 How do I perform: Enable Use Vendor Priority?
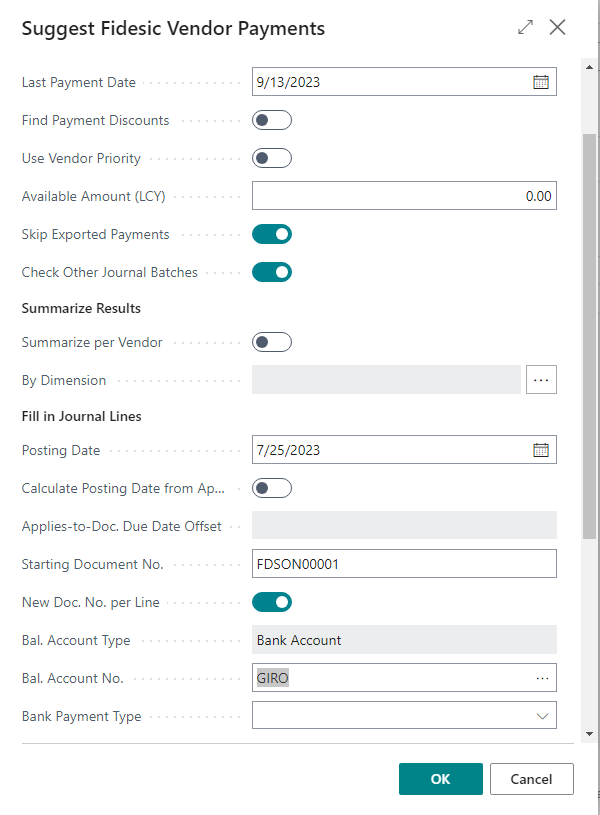pos(271,157)
